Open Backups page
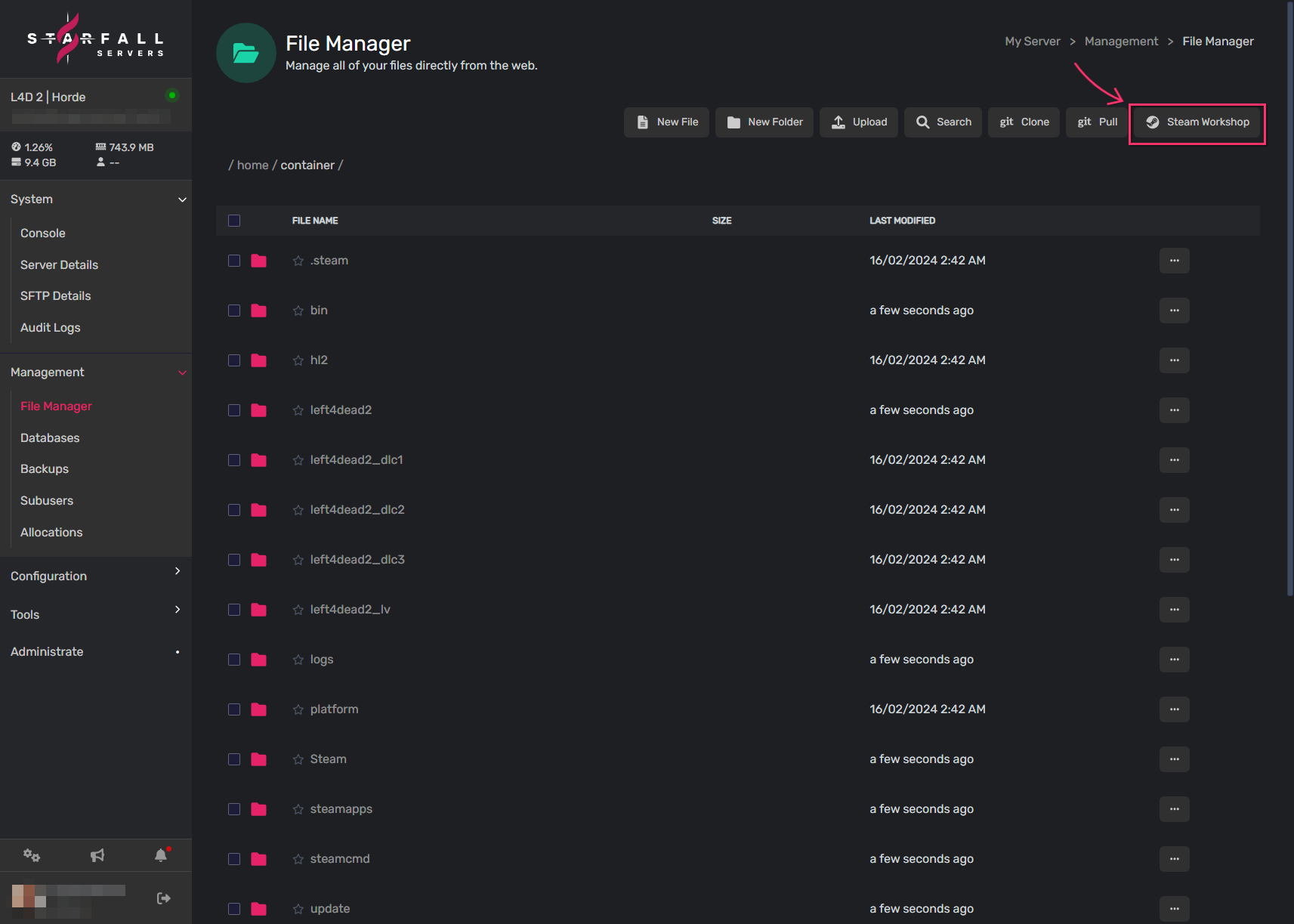The width and height of the screenshot is (1294, 924). coord(45,469)
